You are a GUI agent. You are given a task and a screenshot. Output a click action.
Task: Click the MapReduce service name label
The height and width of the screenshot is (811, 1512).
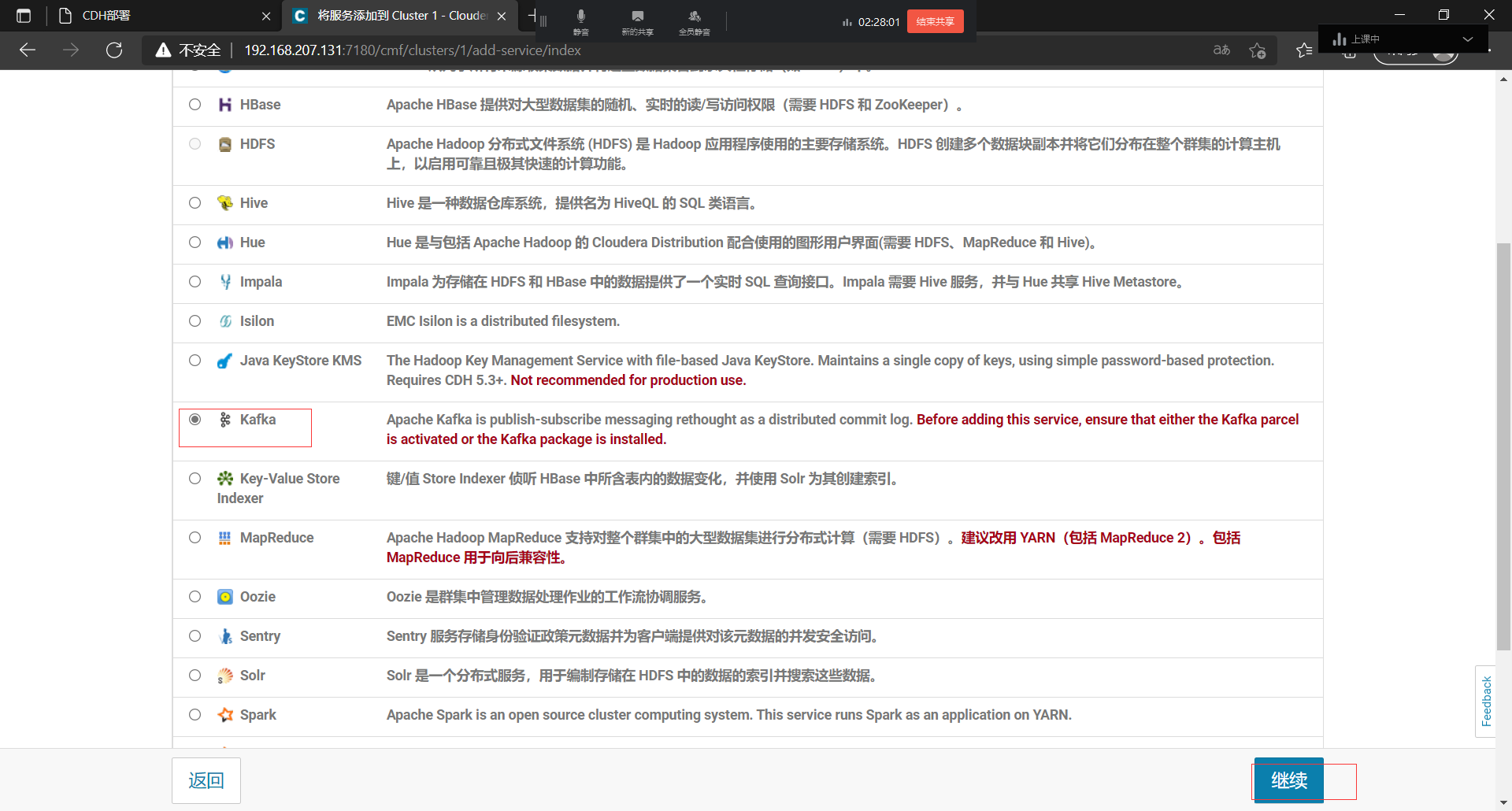click(277, 538)
